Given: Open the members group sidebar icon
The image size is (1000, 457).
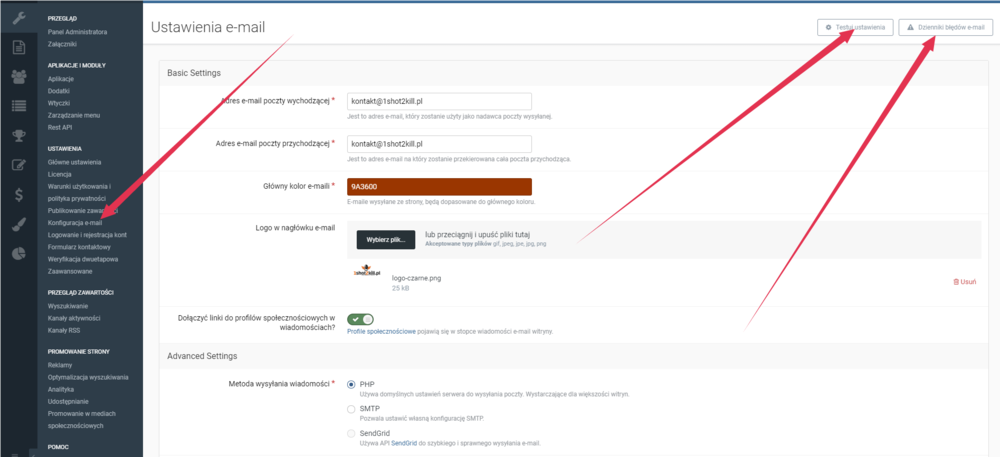Looking at the screenshot, I should click(18, 76).
